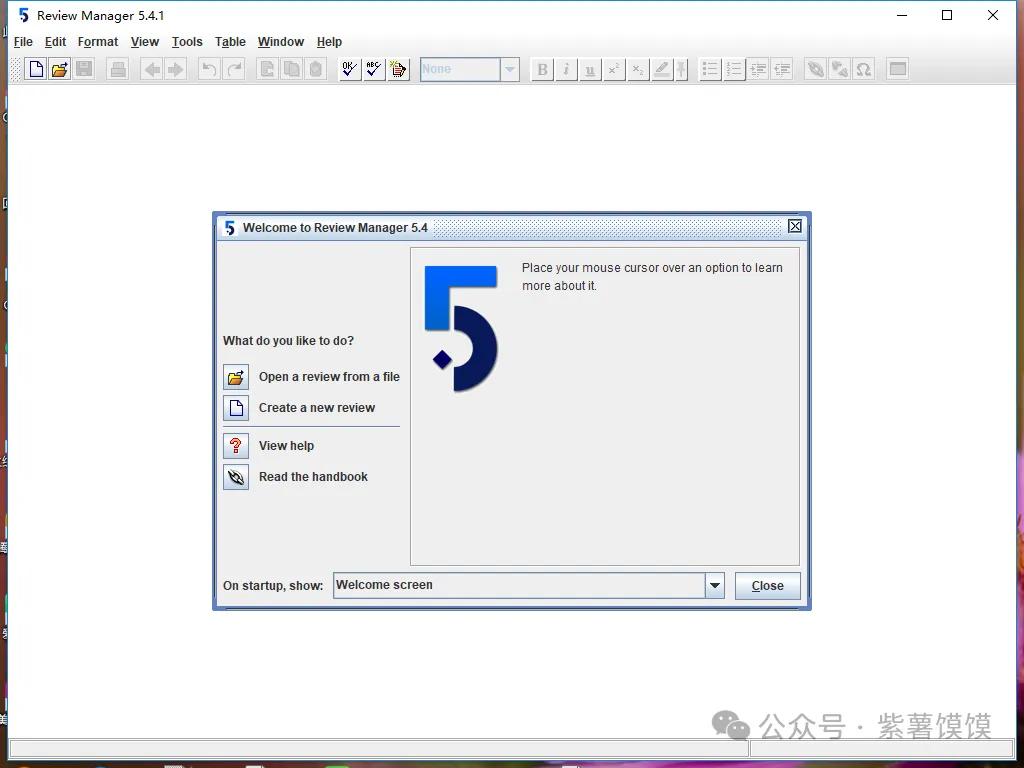The height and width of the screenshot is (768, 1024).
Task: Open the style dropdown showing None
Action: pos(510,69)
